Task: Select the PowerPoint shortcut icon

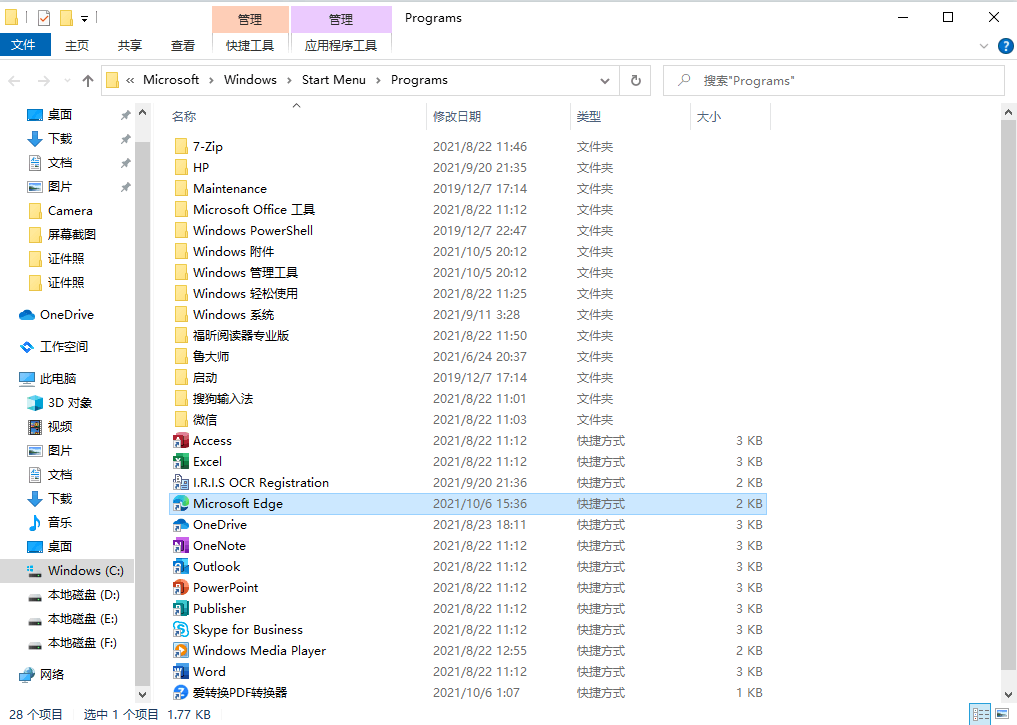Action: pos(181,588)
